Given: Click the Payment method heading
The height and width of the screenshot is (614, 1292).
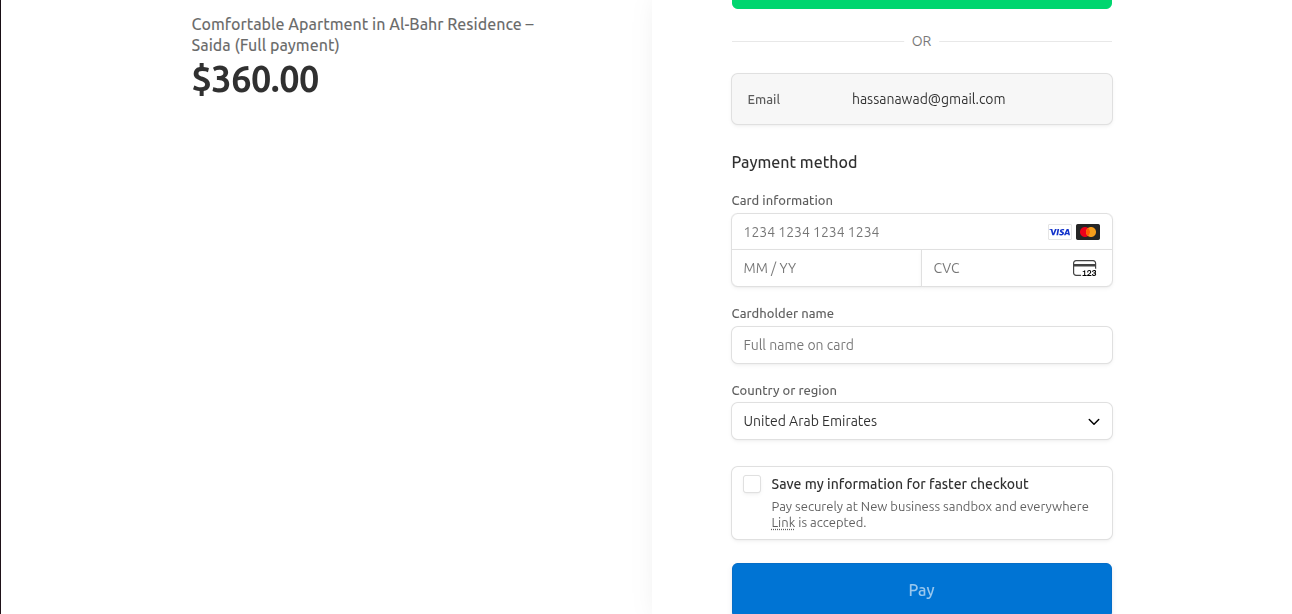Looking at the screenshot, I should [794, 162].
